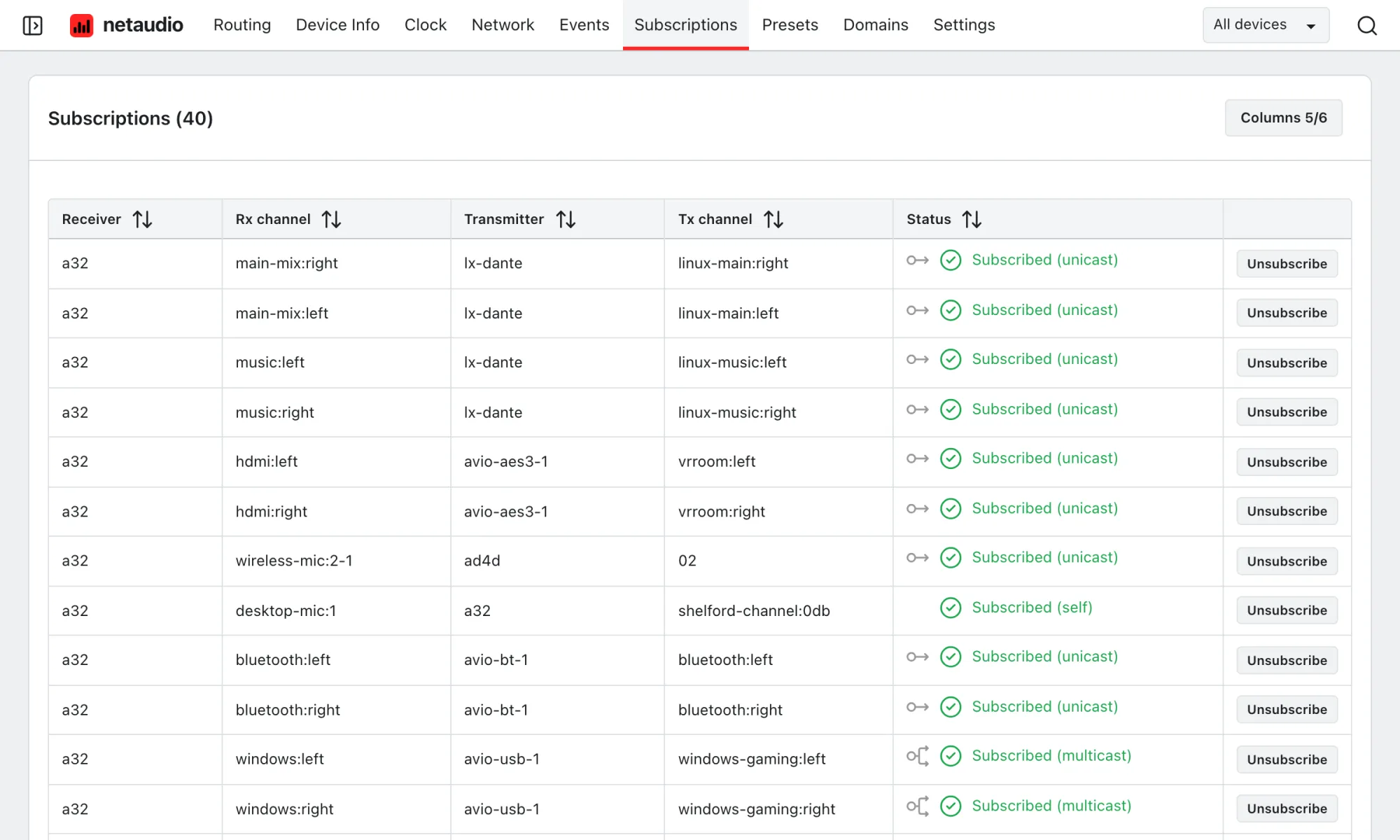This screenshot has height=840, width=1400.
Task: Click the Subscriptions (40) heading
Action: pyautogui.click(x=130, y=118)
